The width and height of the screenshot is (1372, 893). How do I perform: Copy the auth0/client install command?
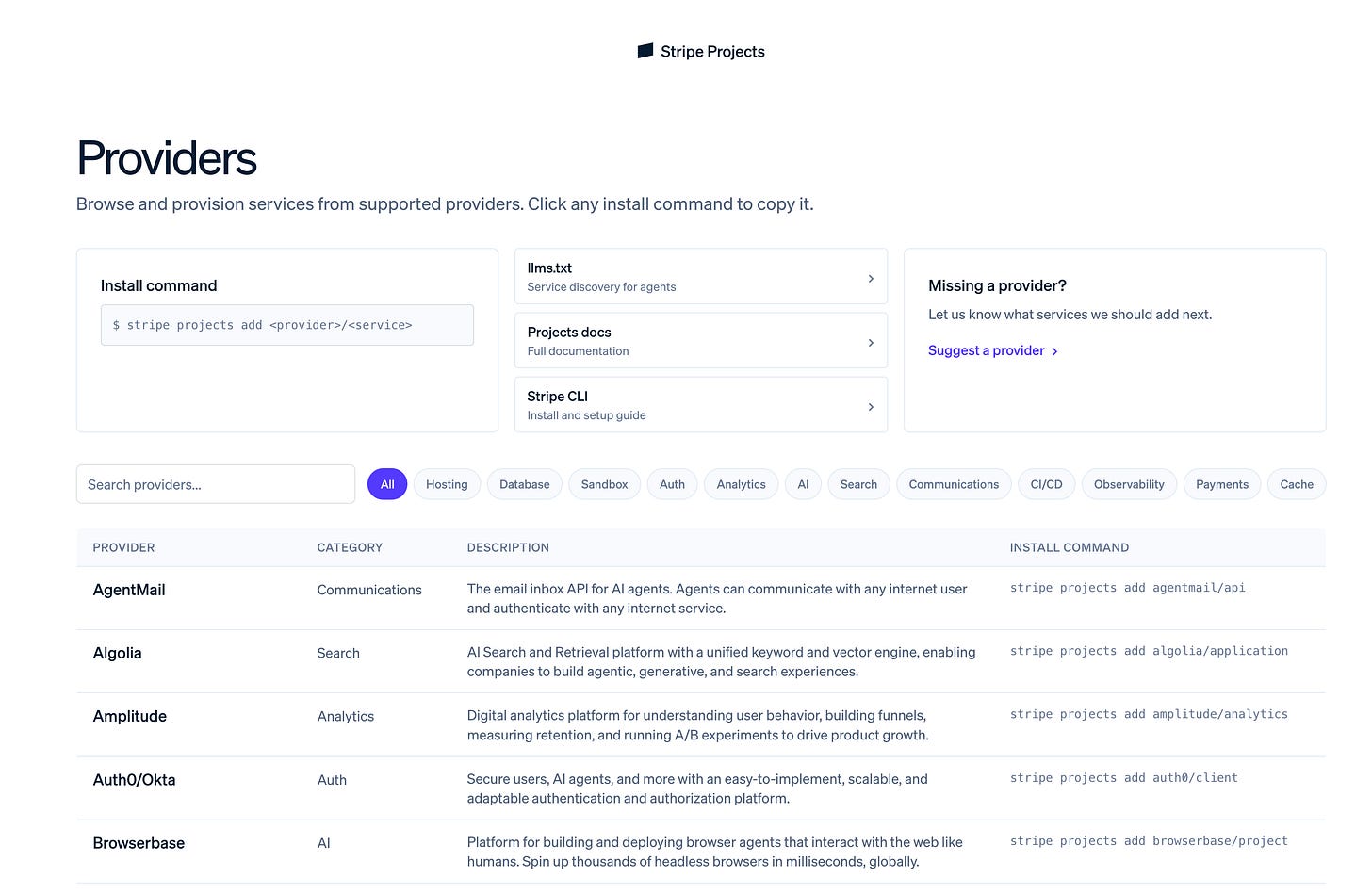[x=1124, y=778]
